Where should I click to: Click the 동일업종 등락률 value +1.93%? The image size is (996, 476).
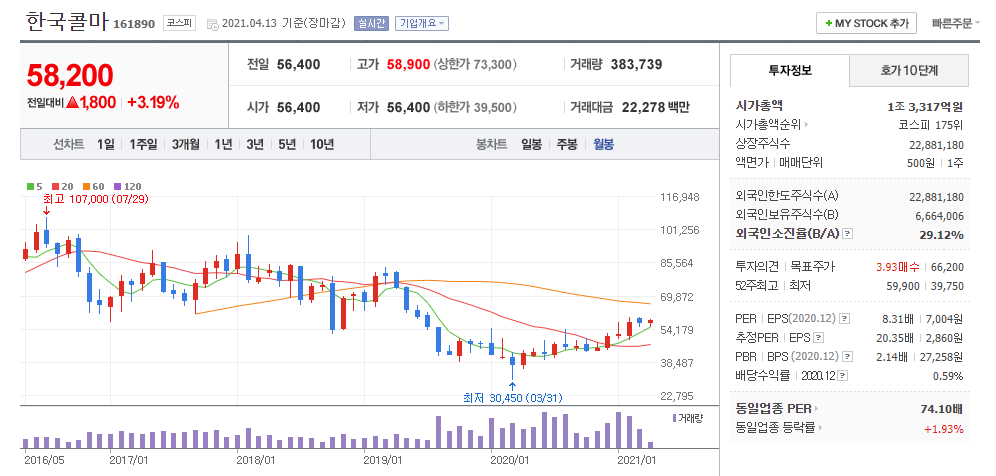944,429
